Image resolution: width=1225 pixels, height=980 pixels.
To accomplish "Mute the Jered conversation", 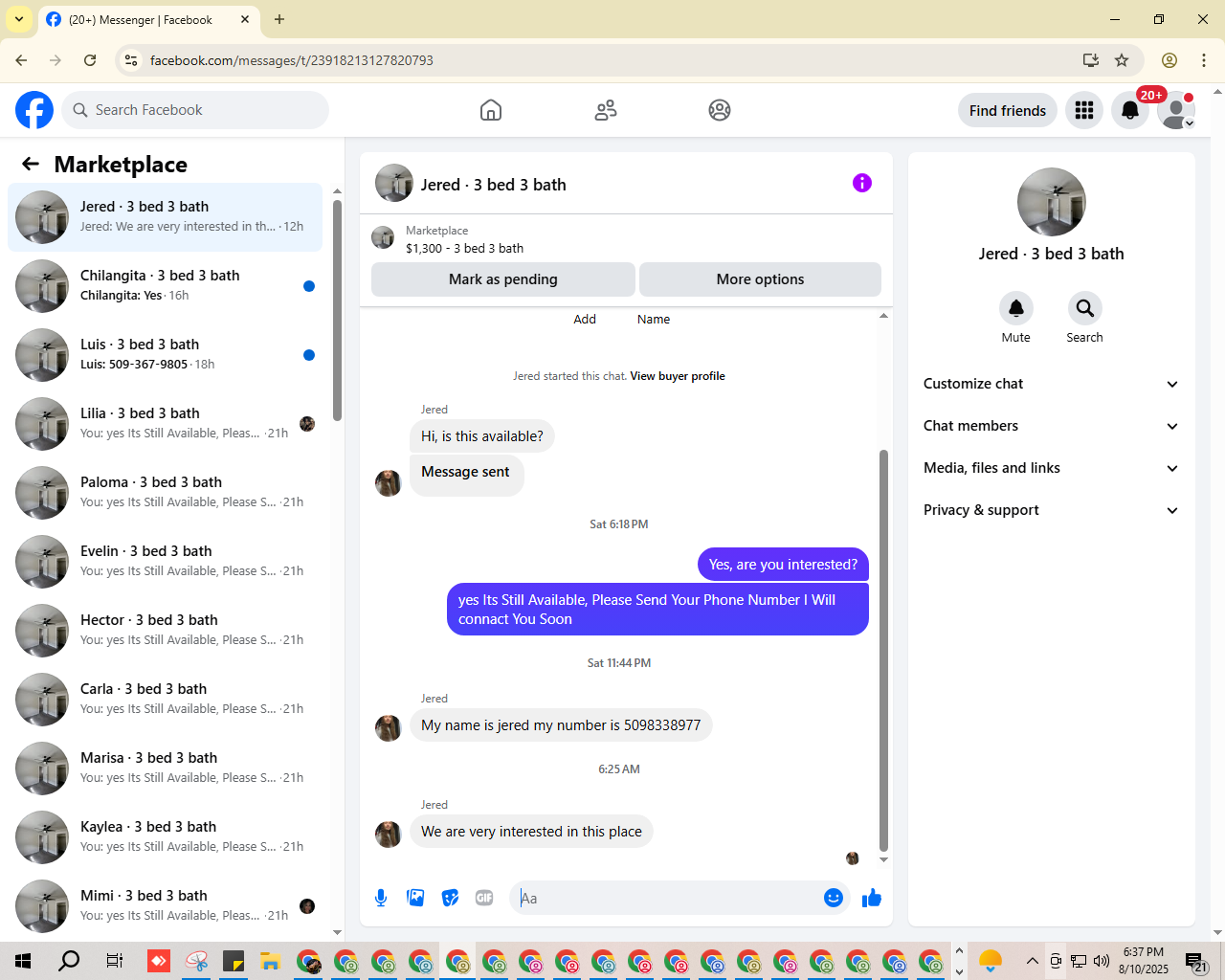I will (x=1016, y=308).
